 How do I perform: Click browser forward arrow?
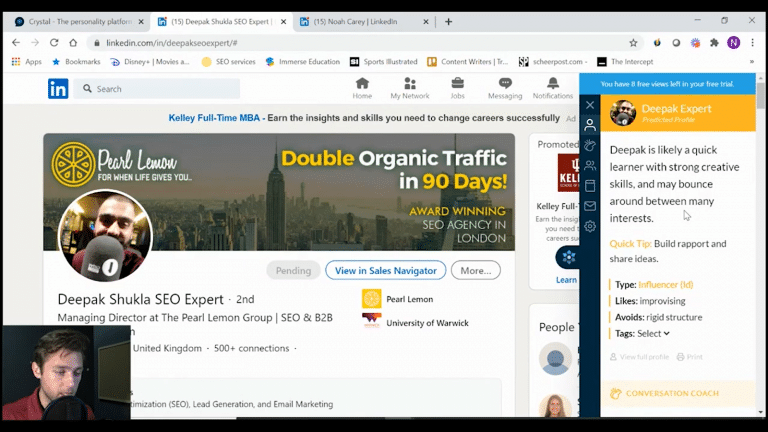coord(35,43)
